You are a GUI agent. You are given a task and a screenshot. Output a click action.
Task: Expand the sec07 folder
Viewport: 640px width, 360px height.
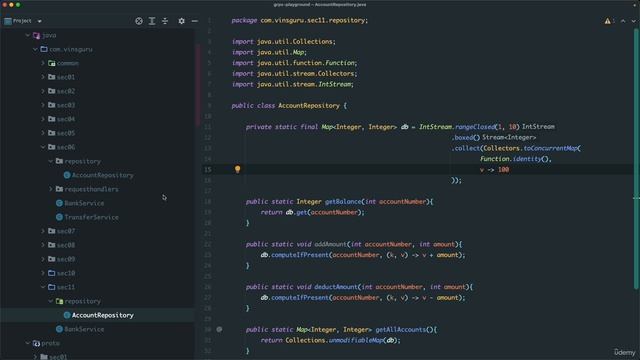click(43, 231)
